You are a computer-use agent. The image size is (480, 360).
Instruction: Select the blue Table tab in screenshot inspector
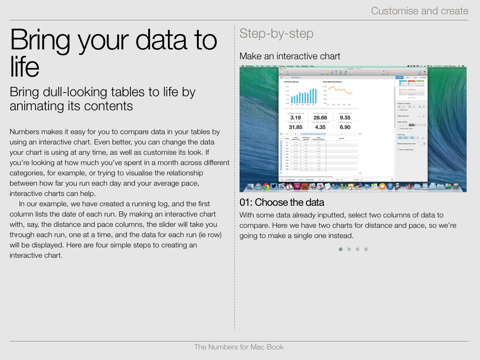pyautogui.click(x=400, y=77)
